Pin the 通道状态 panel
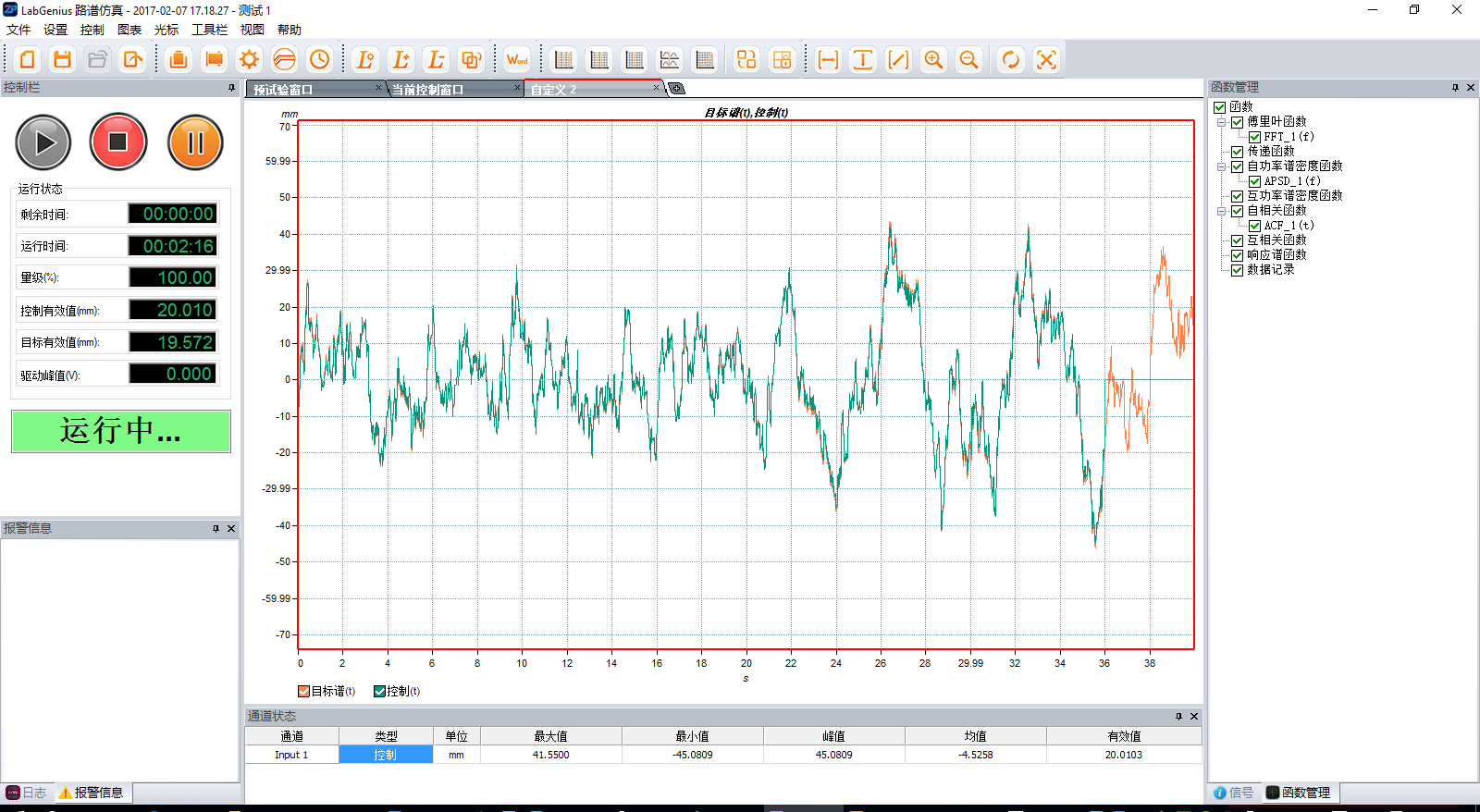This screenshot has width=1480, height=812. 1178,716
